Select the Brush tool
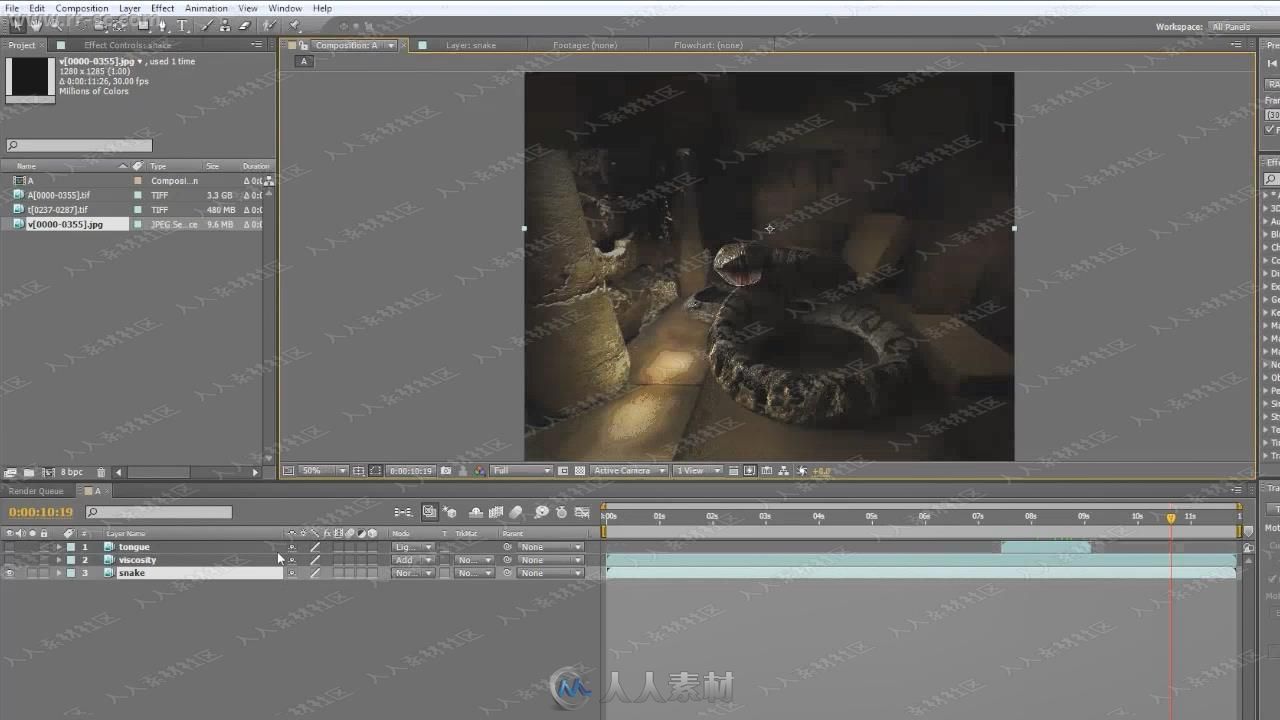The image size is (1280, 720). point(207,25)
